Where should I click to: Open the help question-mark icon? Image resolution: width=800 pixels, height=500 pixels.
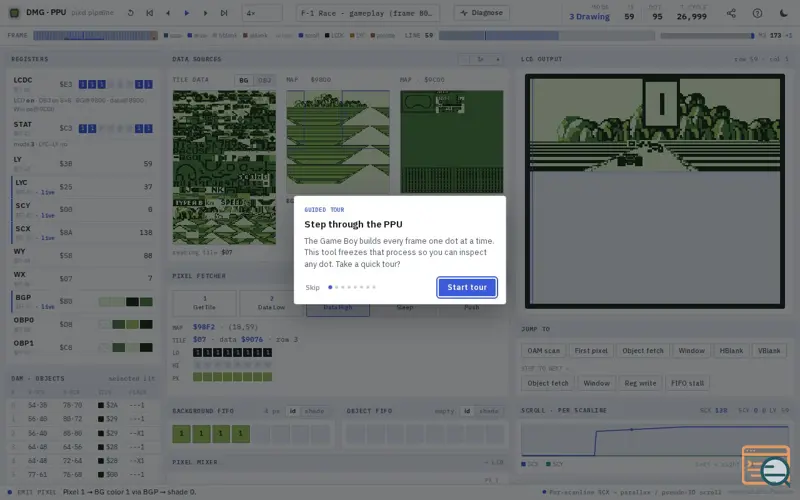tap(757, 13)
